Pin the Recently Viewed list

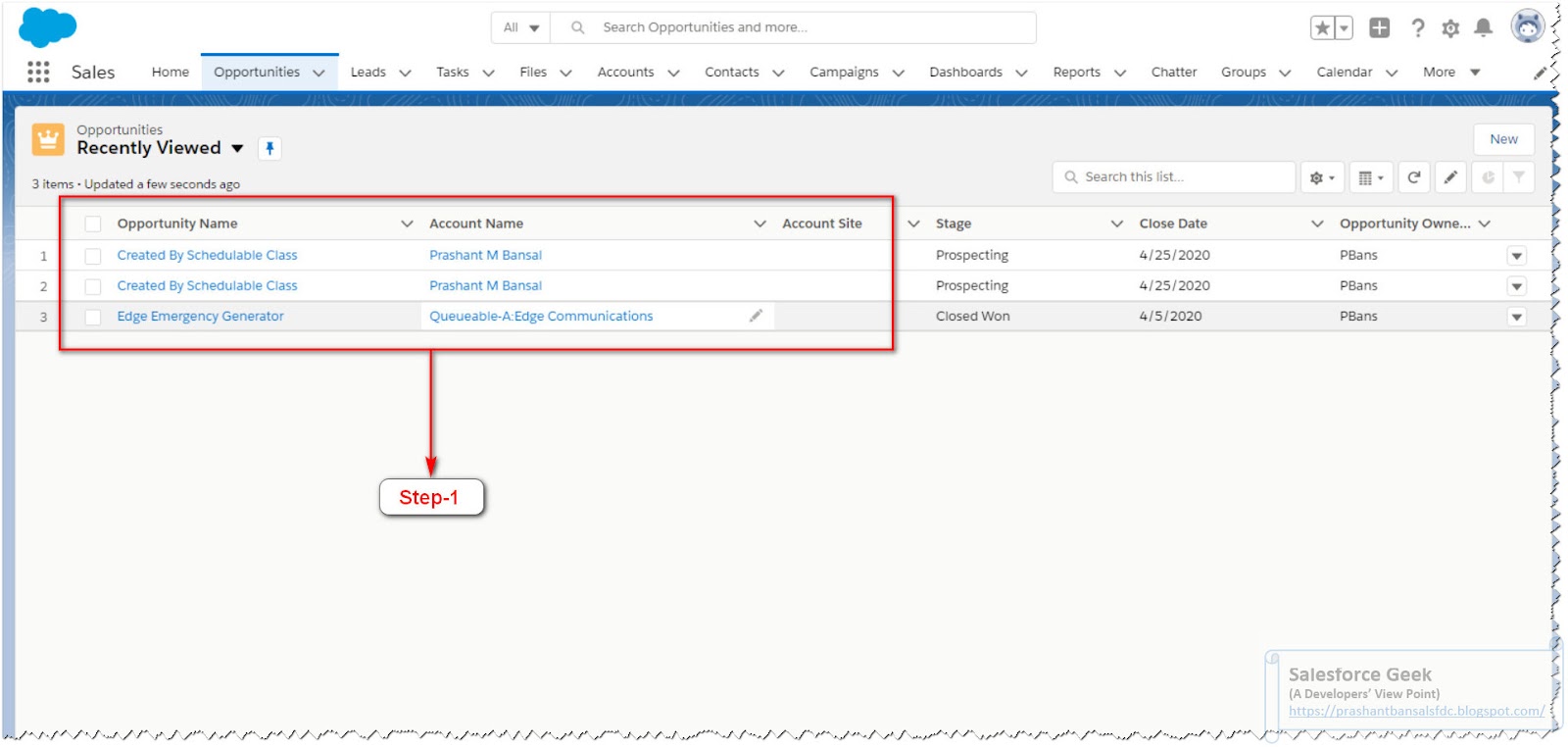coord(269,148)
